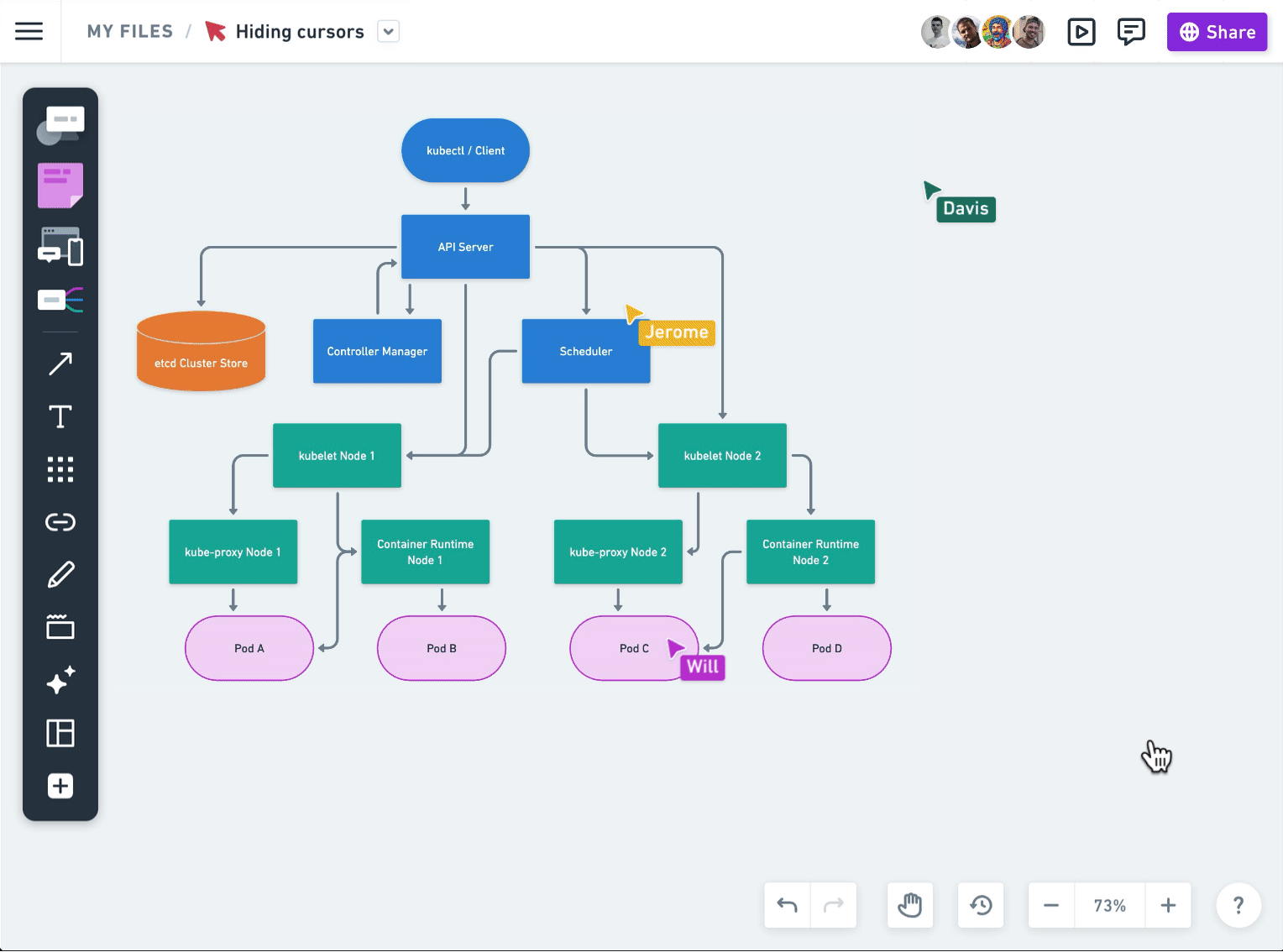
Task: Click the Jerome cursor label
Action: 677,332
